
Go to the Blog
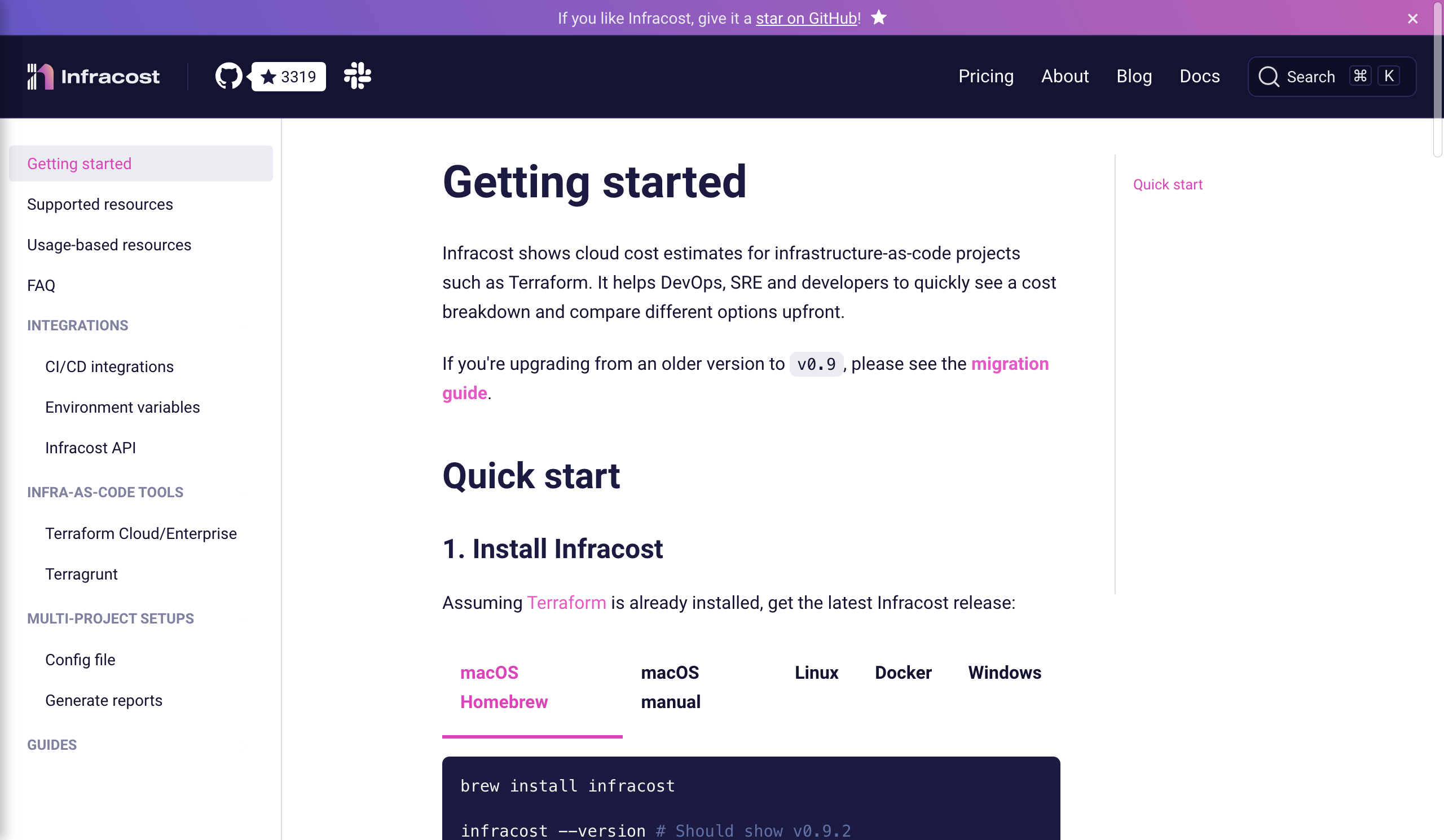pos(1134,76)
